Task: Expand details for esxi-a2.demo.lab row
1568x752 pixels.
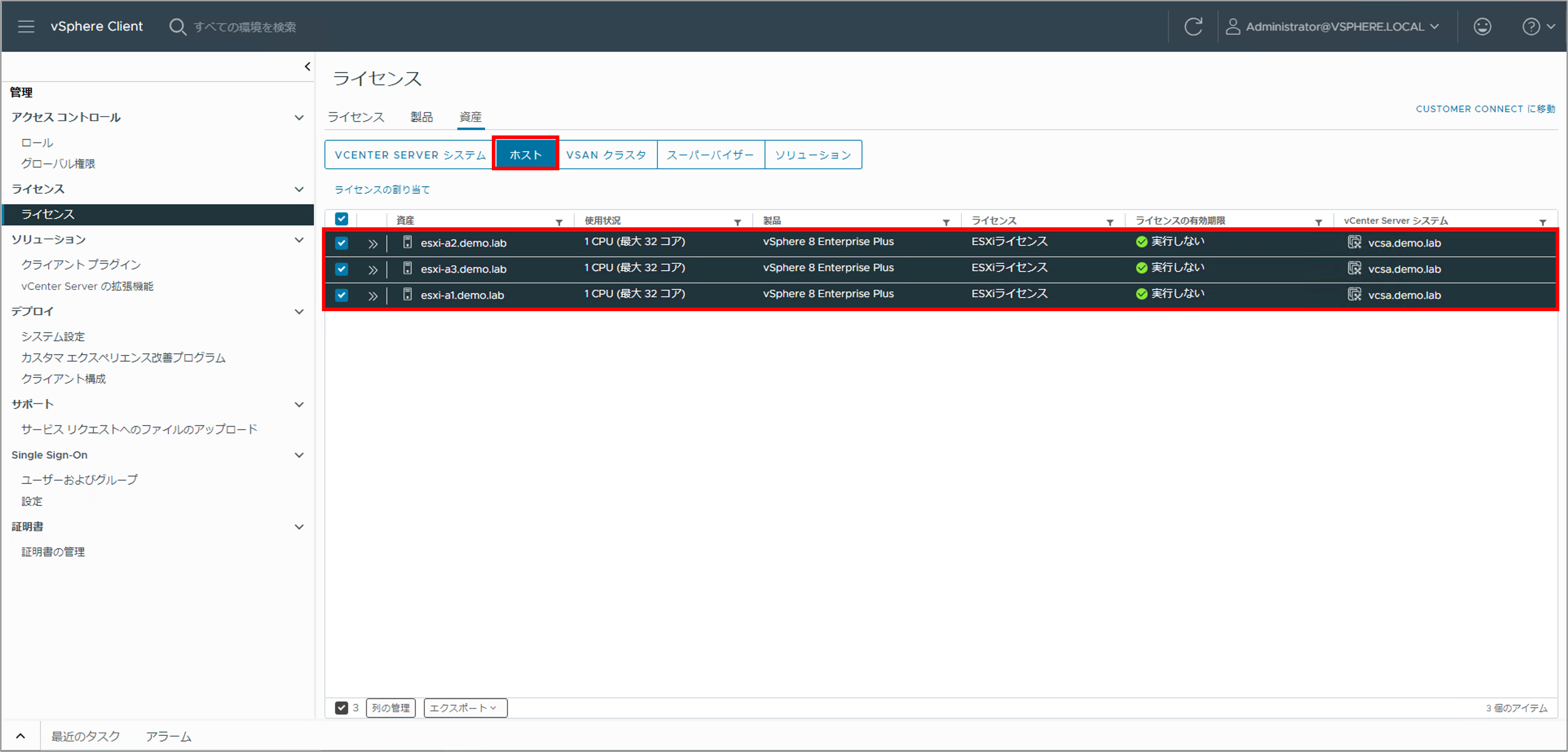Action: [x=372, y=244]
